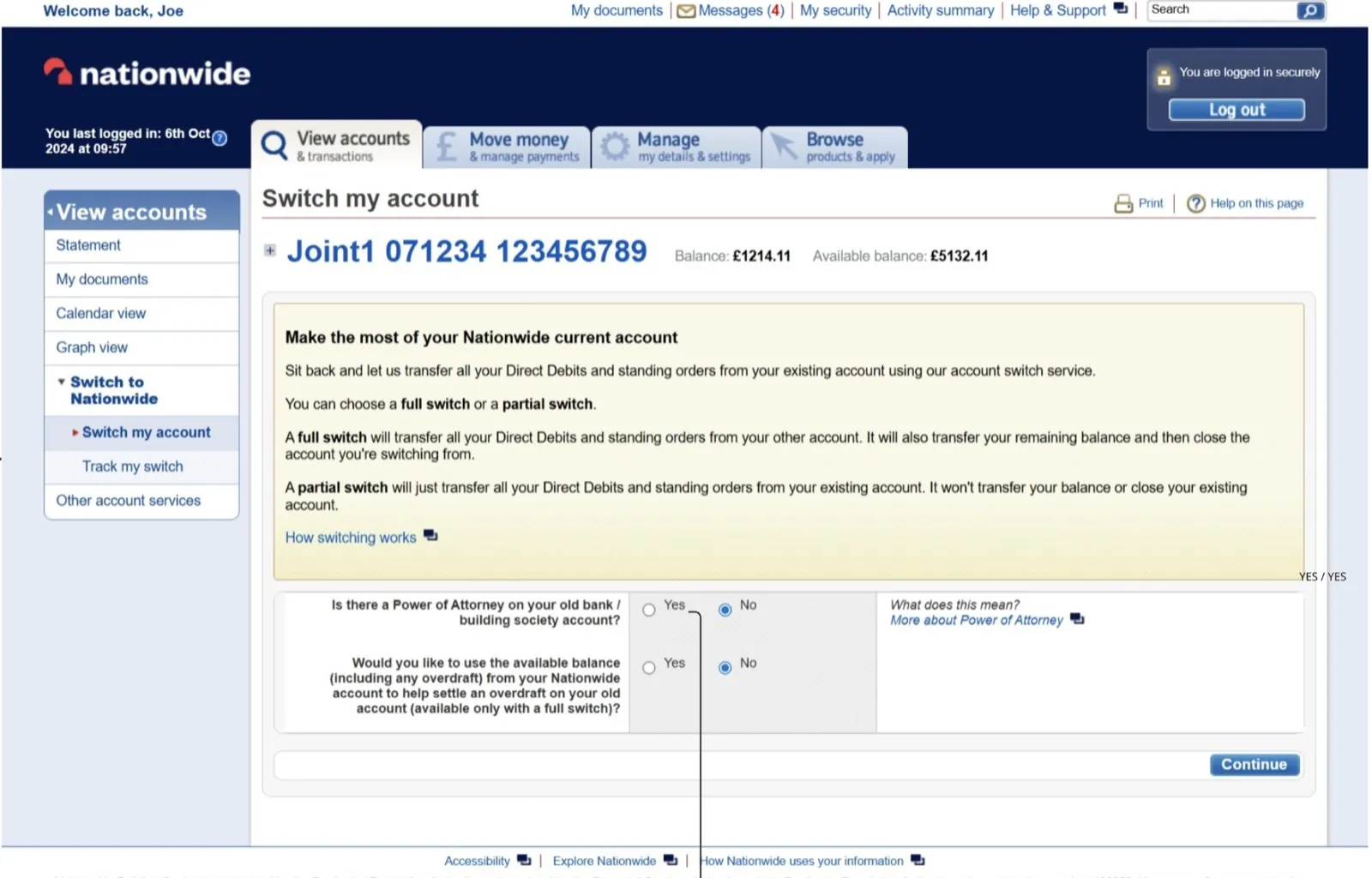Expand the Joint1 account details
This screenshot has height=878, width=1372.
270,250
